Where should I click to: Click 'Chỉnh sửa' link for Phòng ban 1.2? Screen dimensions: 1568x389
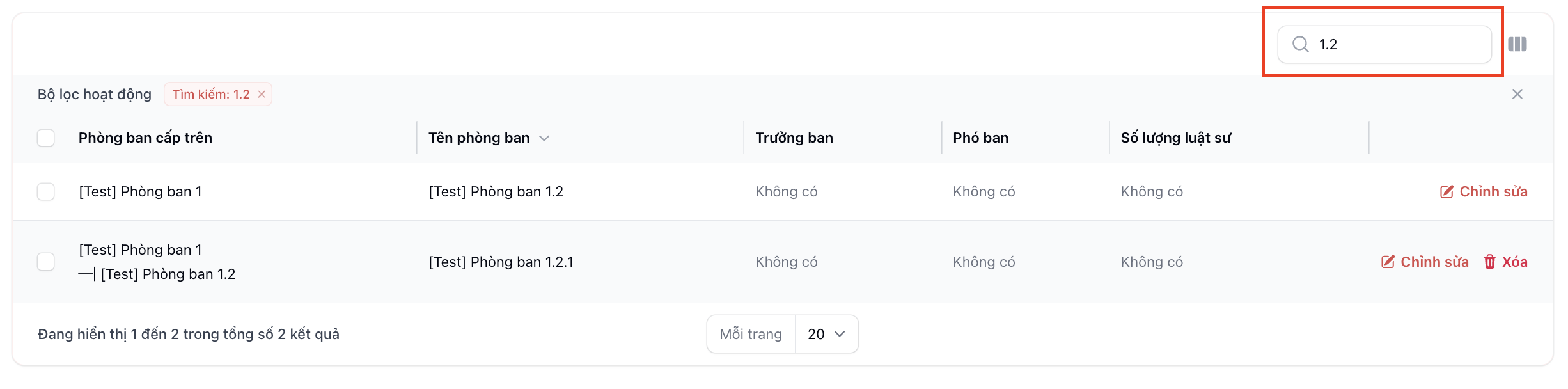click(x=1493, y=192)
